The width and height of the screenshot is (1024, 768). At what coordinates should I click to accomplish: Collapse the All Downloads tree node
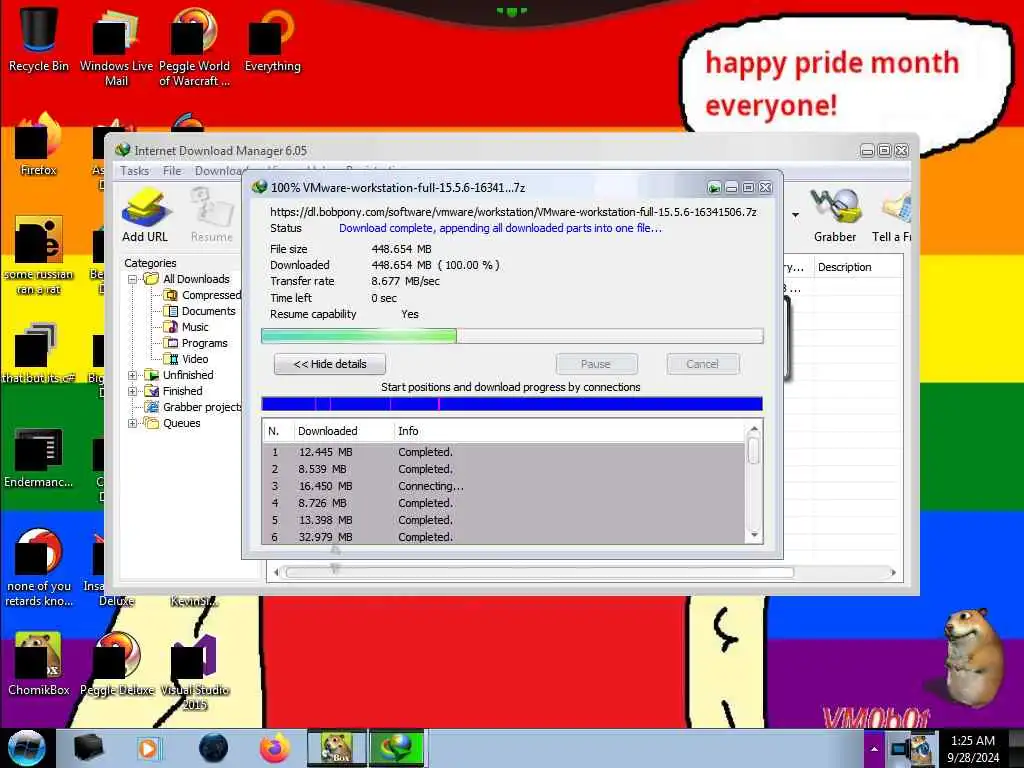click(x=133, y=280)
